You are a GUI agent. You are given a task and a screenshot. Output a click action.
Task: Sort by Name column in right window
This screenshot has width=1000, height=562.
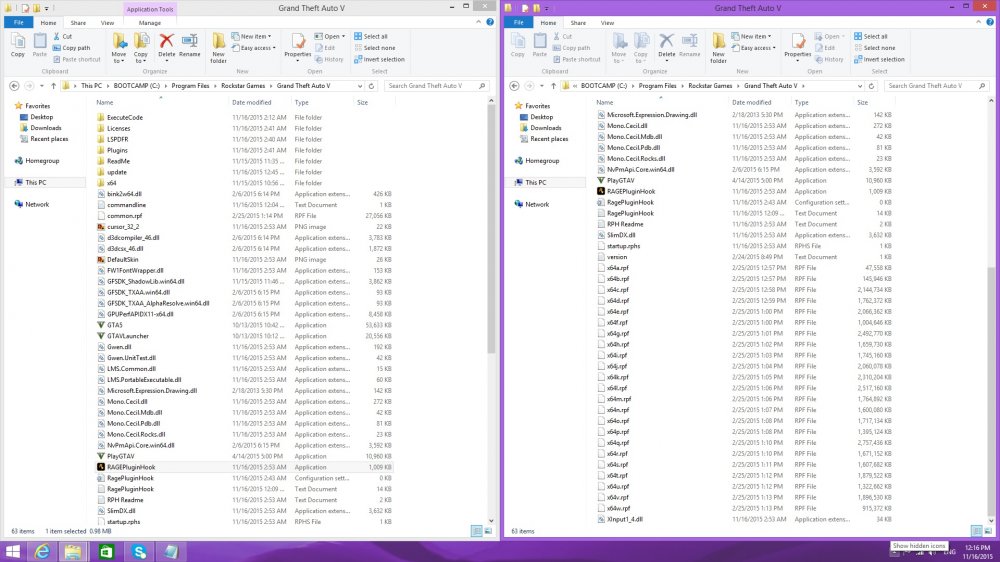tap(605, 102)
